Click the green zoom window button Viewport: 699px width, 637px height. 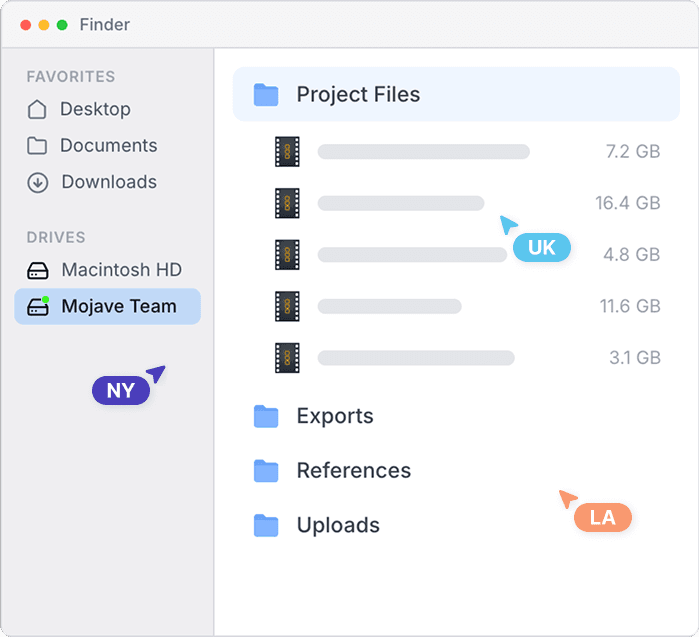[62, 24]
